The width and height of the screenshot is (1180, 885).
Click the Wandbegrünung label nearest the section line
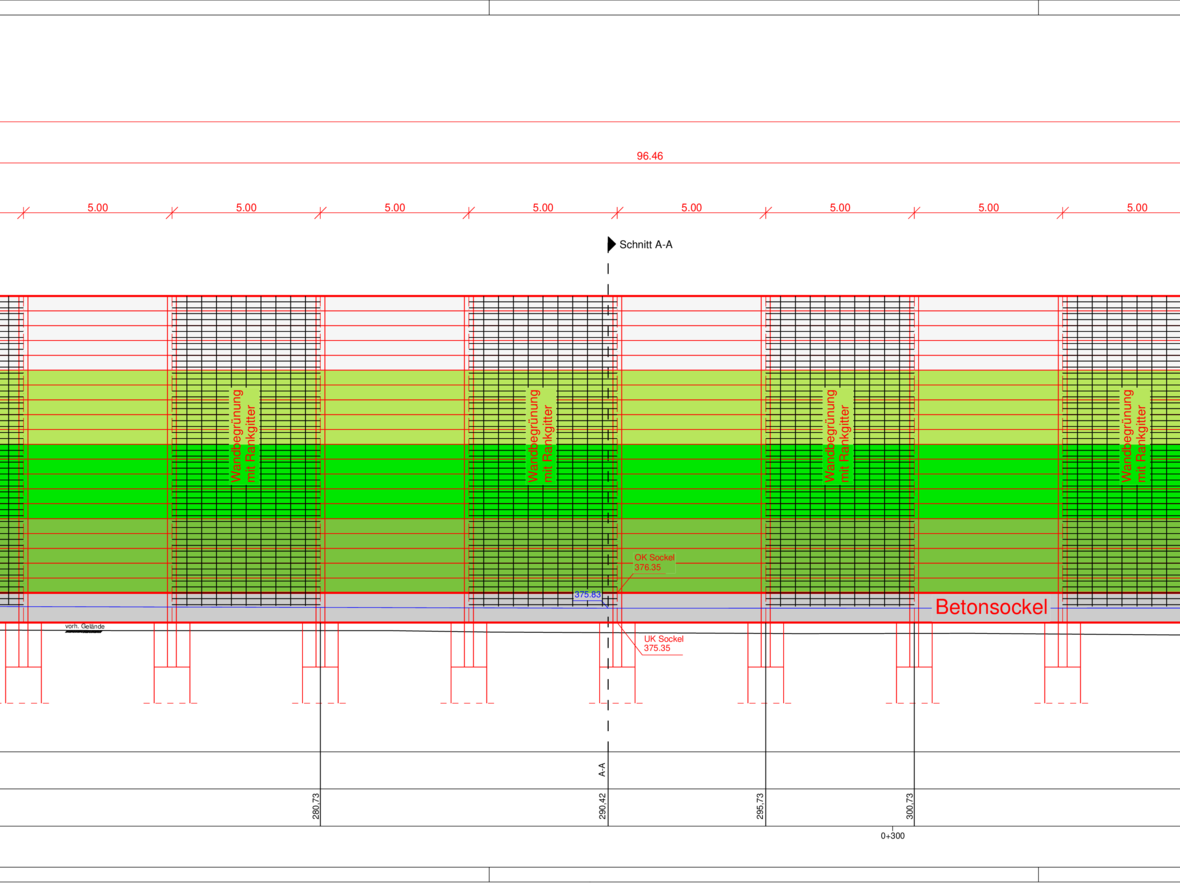click(541, 436)
